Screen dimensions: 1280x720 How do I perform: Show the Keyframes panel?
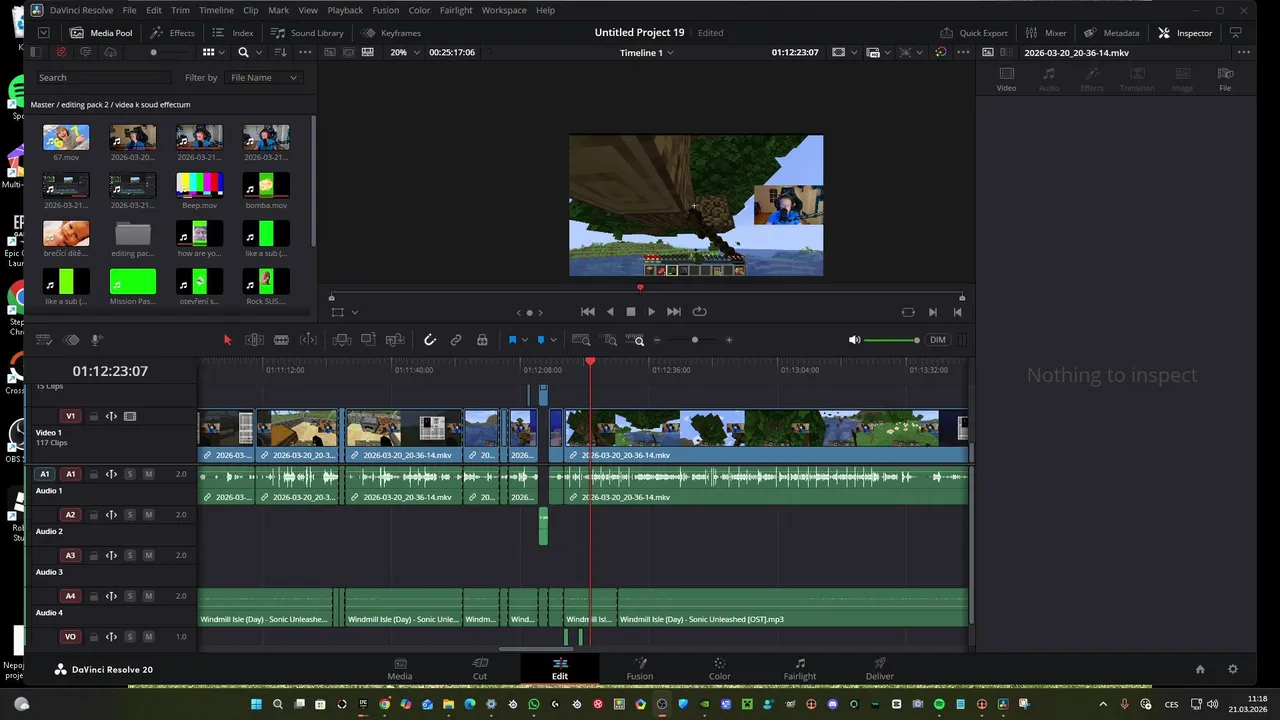[392, 33]
